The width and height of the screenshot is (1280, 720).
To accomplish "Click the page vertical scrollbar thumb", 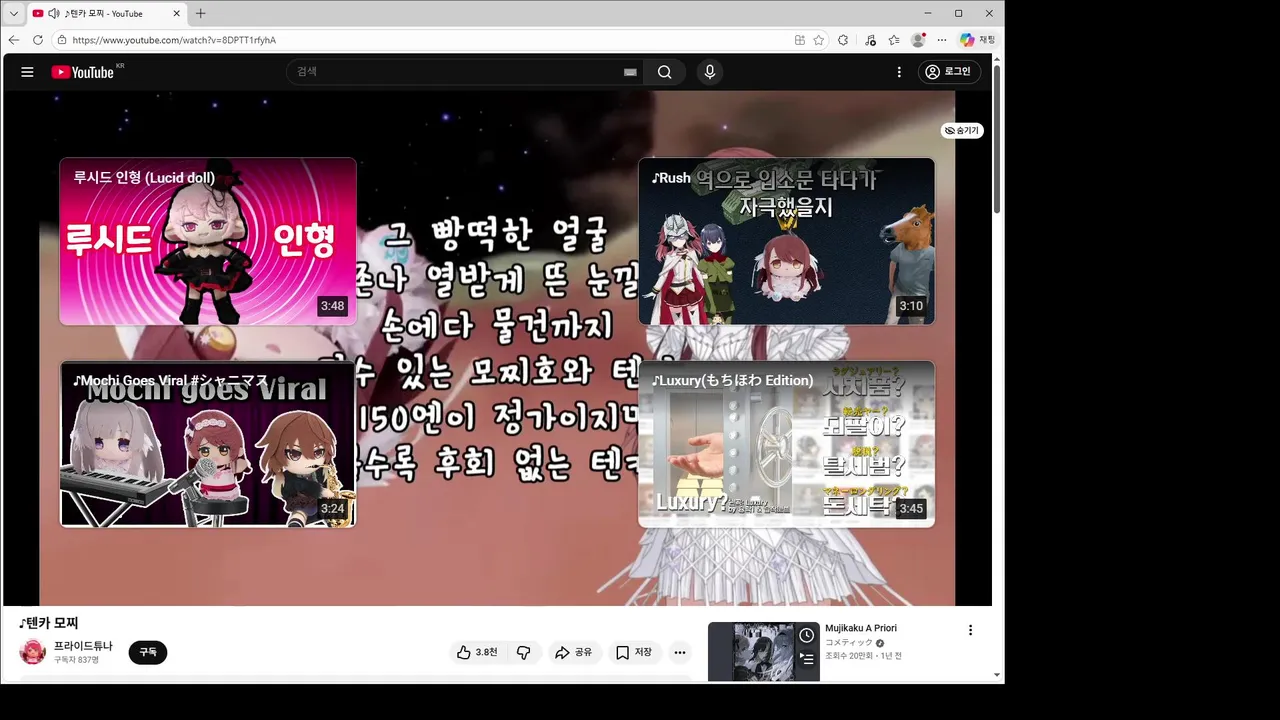I will click(997, 139).
